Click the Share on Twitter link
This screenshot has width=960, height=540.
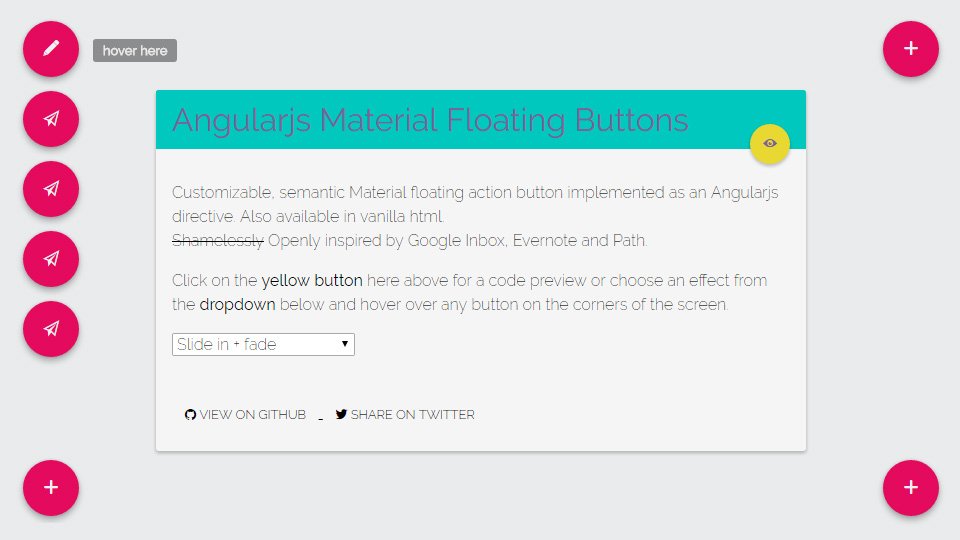[405, 414]
